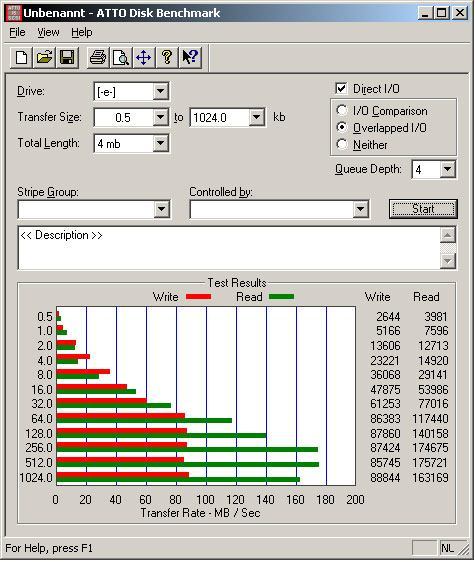Click the Start benchmark button
The image size is (475, 562).
[423, 209]
